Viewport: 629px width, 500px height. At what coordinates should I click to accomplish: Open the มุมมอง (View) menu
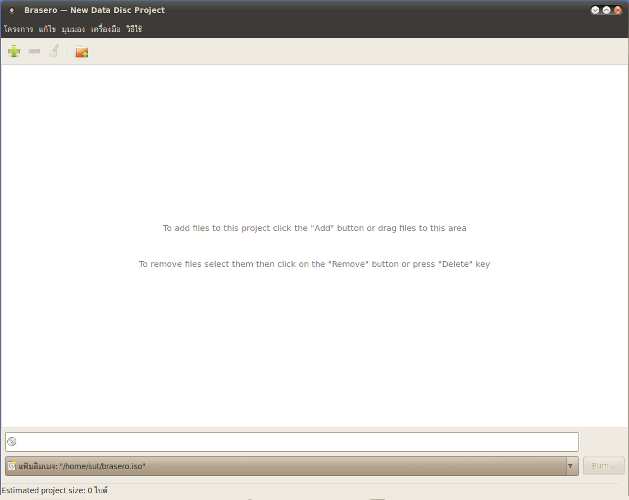(x=73, y=29)
